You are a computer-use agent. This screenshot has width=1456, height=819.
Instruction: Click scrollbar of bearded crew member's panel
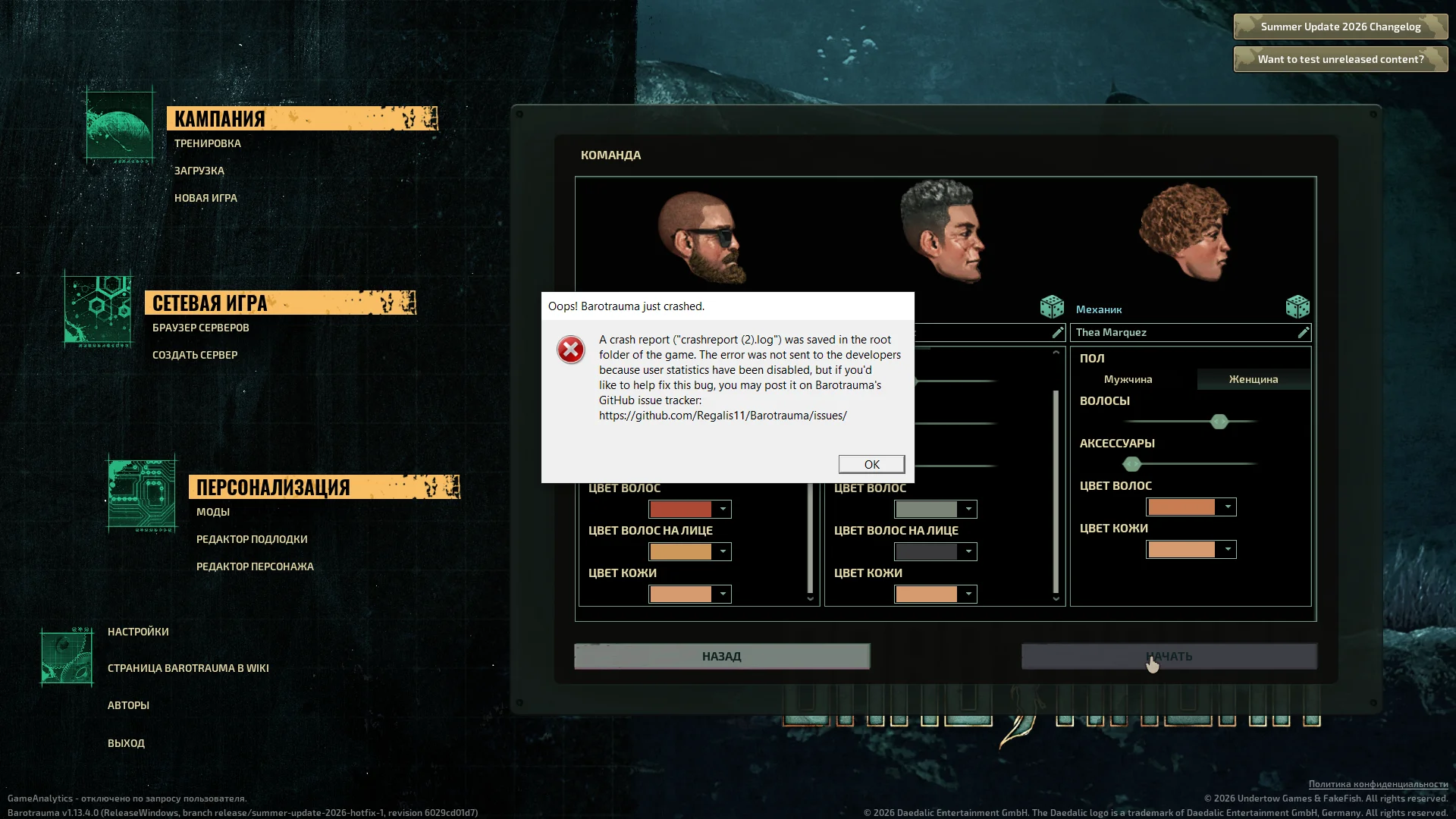810,538
